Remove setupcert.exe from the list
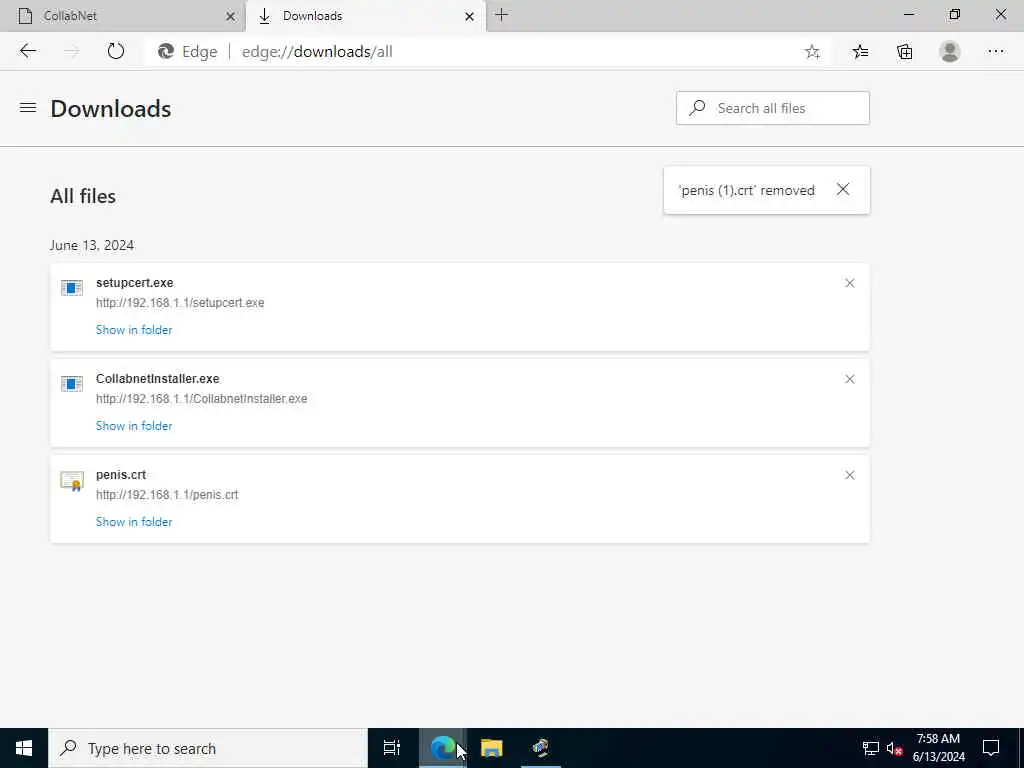1024x768 pixels. 850,283
